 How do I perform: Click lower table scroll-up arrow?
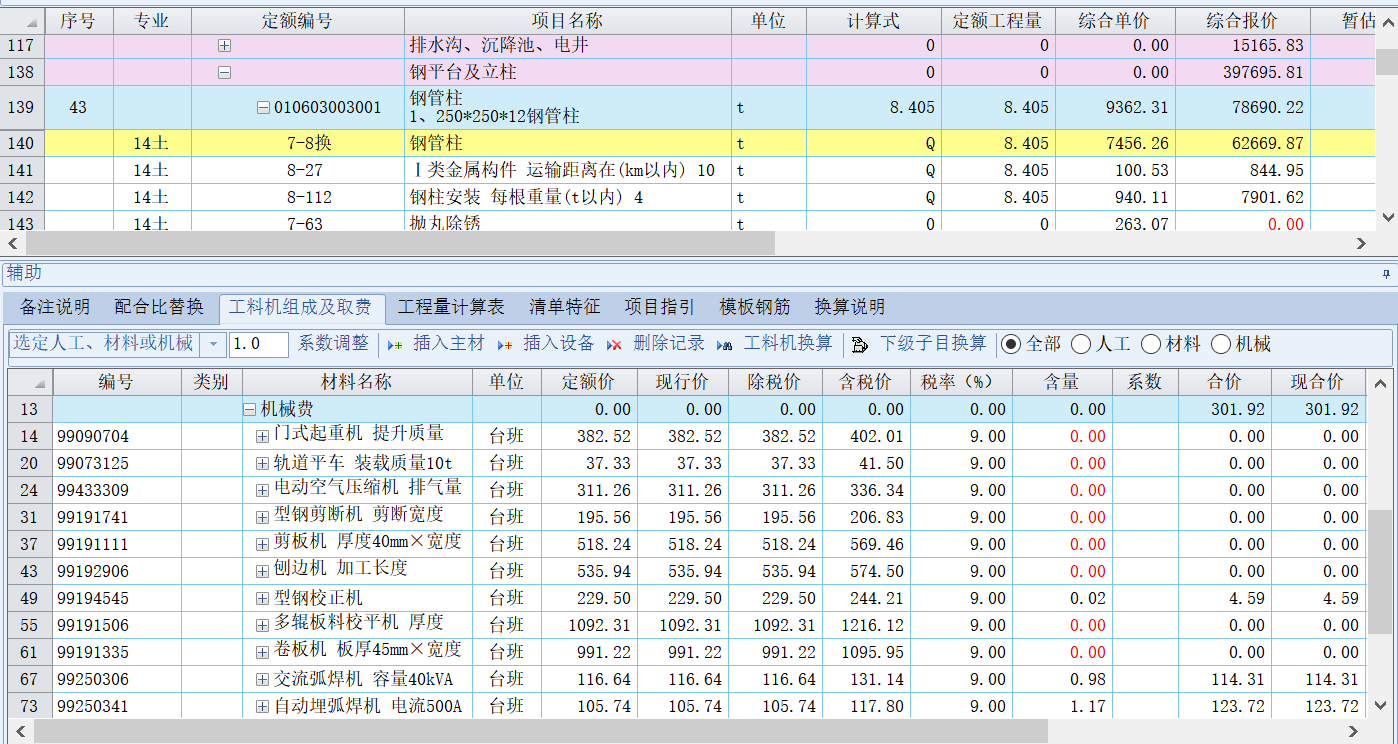coord(1379,382)
